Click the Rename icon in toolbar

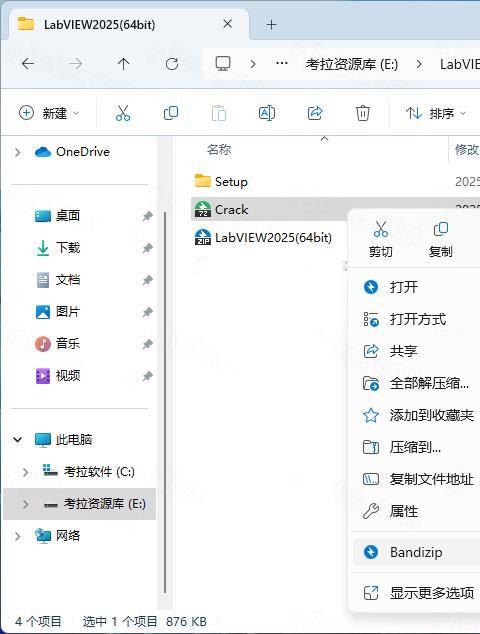click(266, 113)
